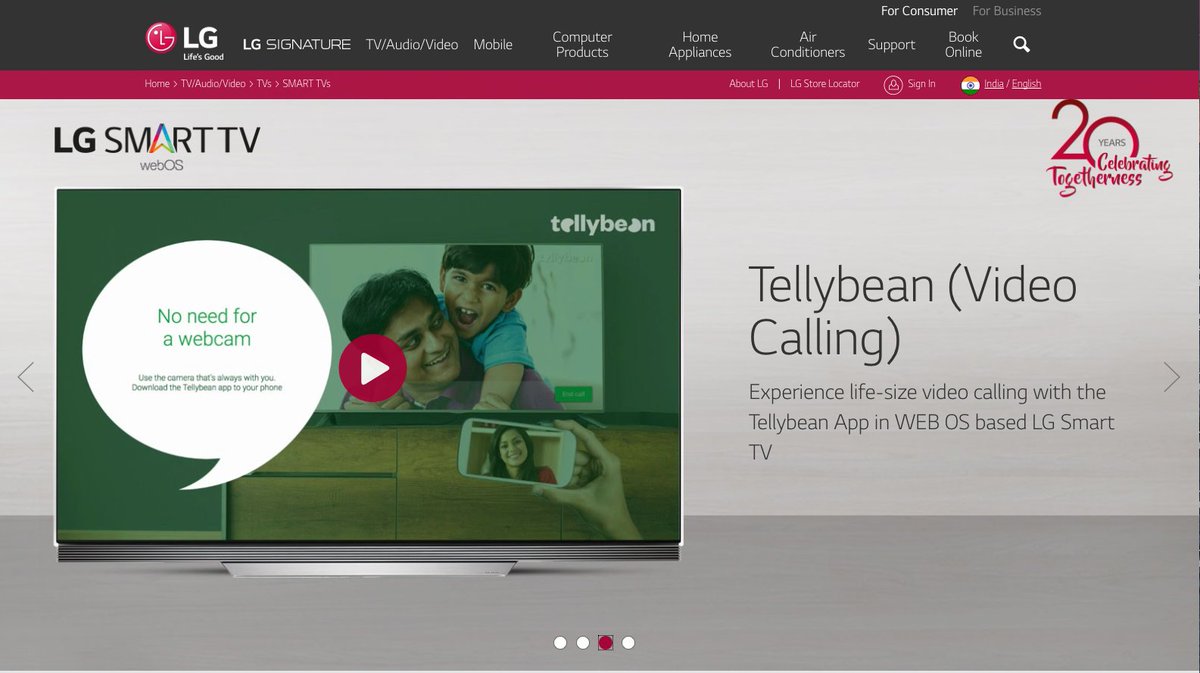The height and width of the screenshot is (673, 1200).
Task: Select the fourth carousel dot
Action: tap(628, 643)
